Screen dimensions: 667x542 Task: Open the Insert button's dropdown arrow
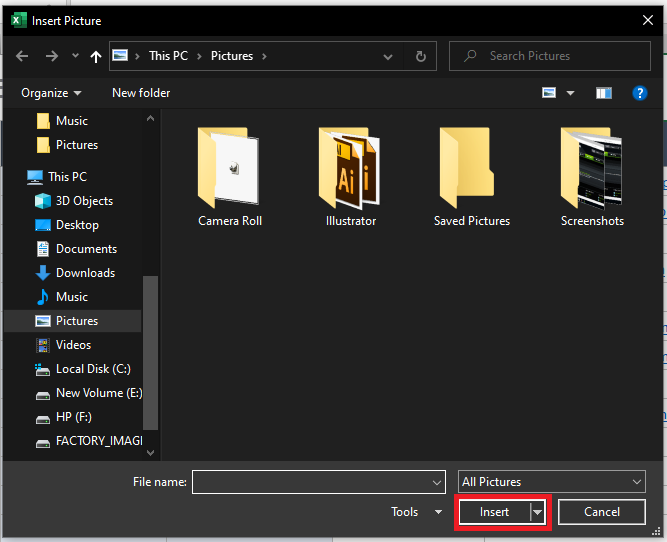[x=538, y=512]
